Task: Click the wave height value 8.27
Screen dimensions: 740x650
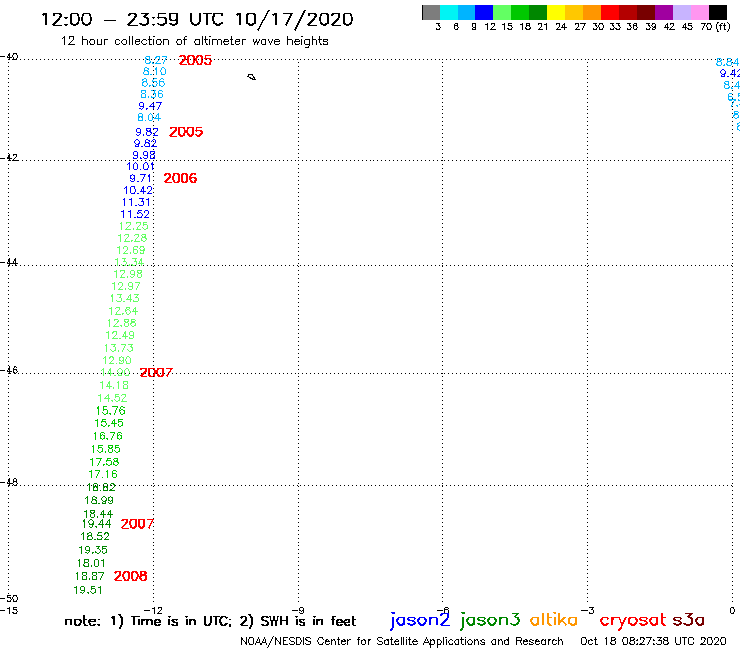Action: [156, 60]
